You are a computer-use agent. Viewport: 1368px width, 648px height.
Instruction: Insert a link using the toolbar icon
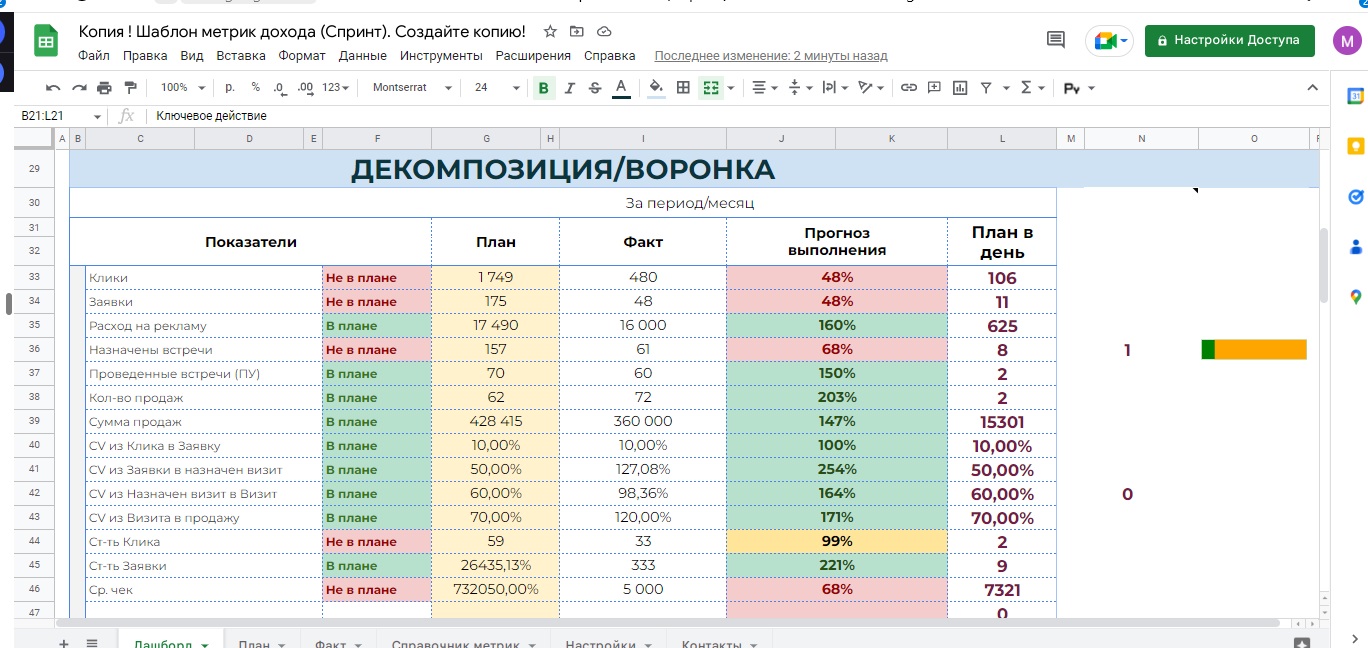pyautogui.click(x=908, y=88)
